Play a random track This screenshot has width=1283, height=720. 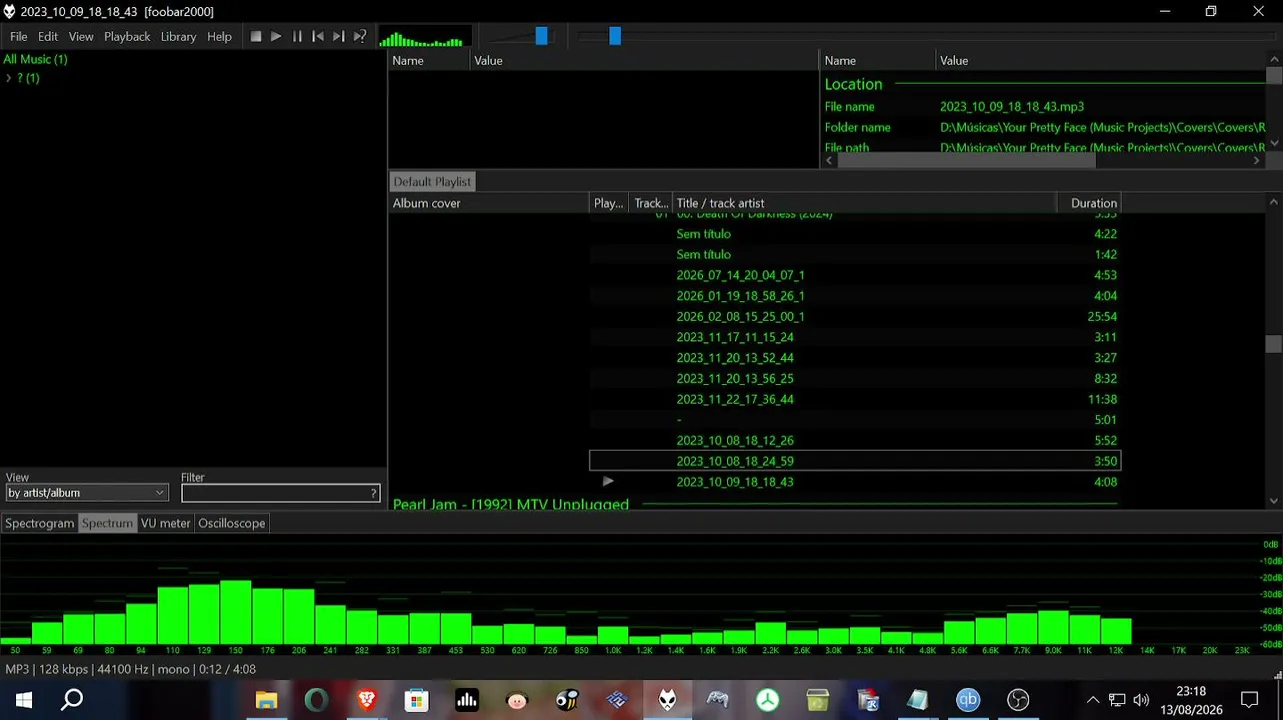coord(360,37)
